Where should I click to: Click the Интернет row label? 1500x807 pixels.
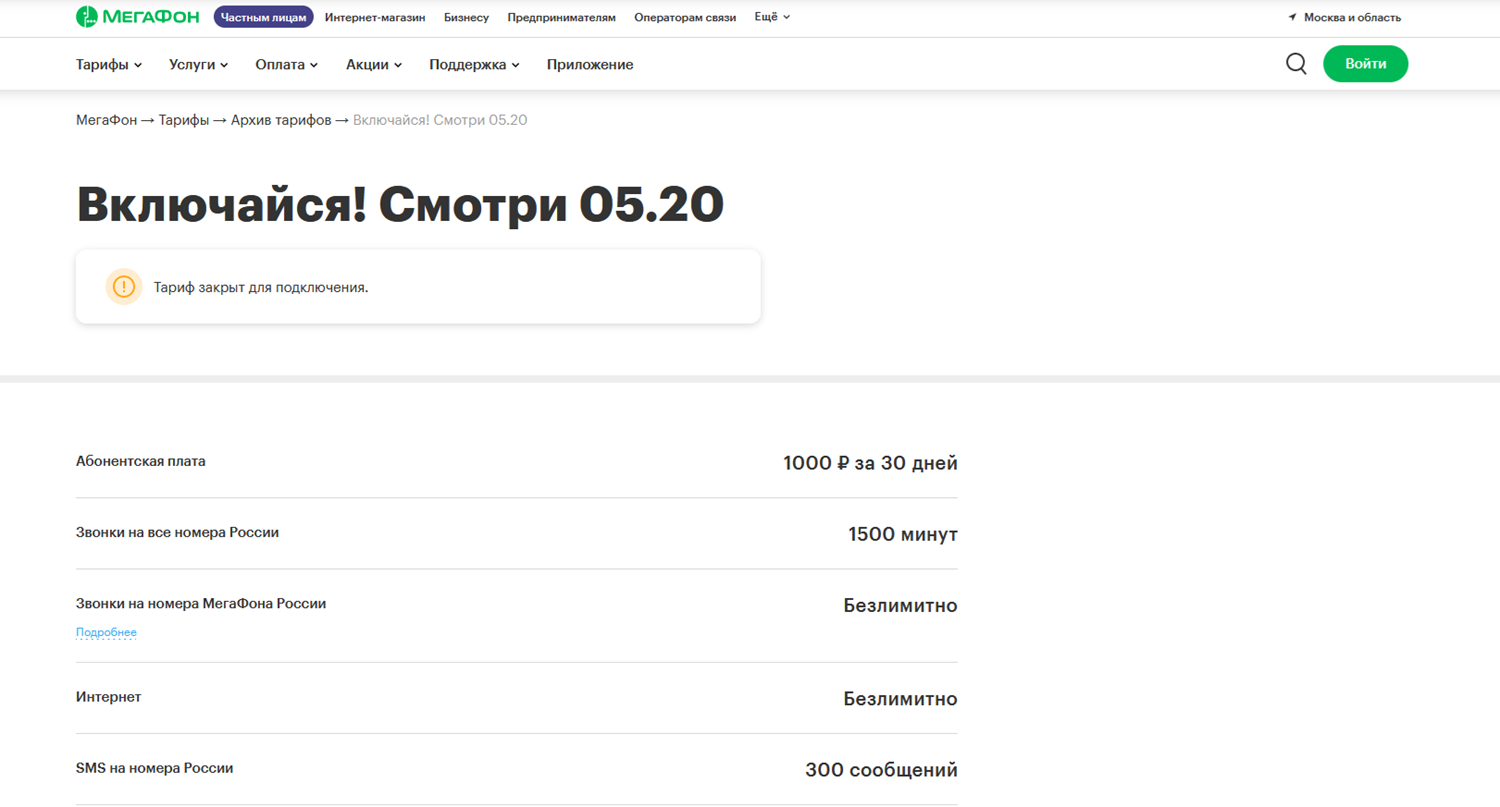pos(109,696)
